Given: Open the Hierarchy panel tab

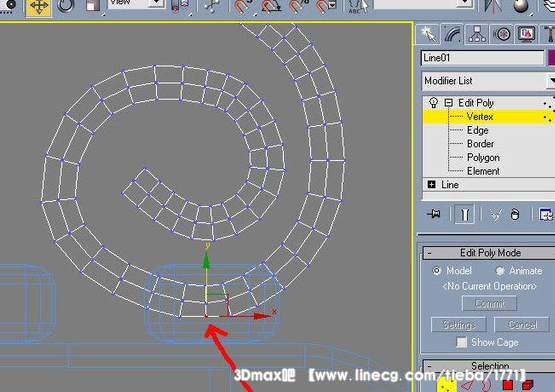Looking at the screenshot, I should pos(477,34).
